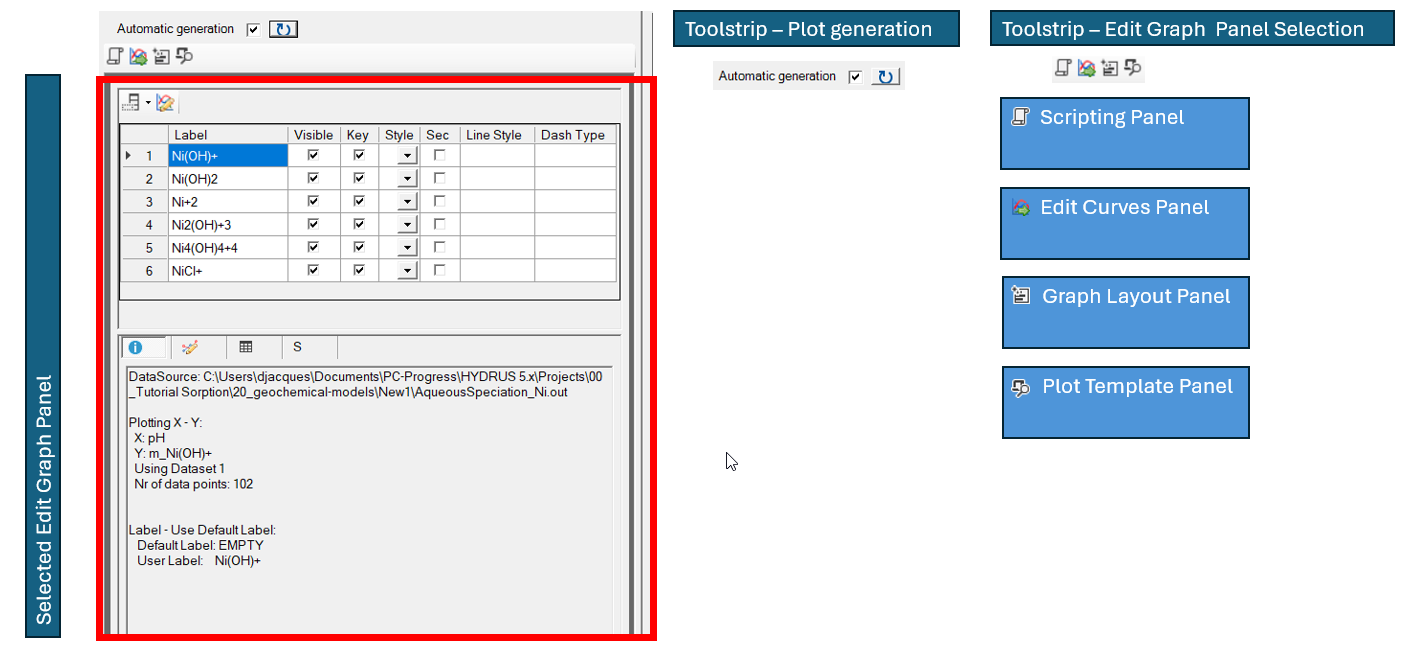This screenshot has width=1413, height=655.
Task: Click the Edit Curves icon above the red-framed panel
Action: (x=138, y=57)
